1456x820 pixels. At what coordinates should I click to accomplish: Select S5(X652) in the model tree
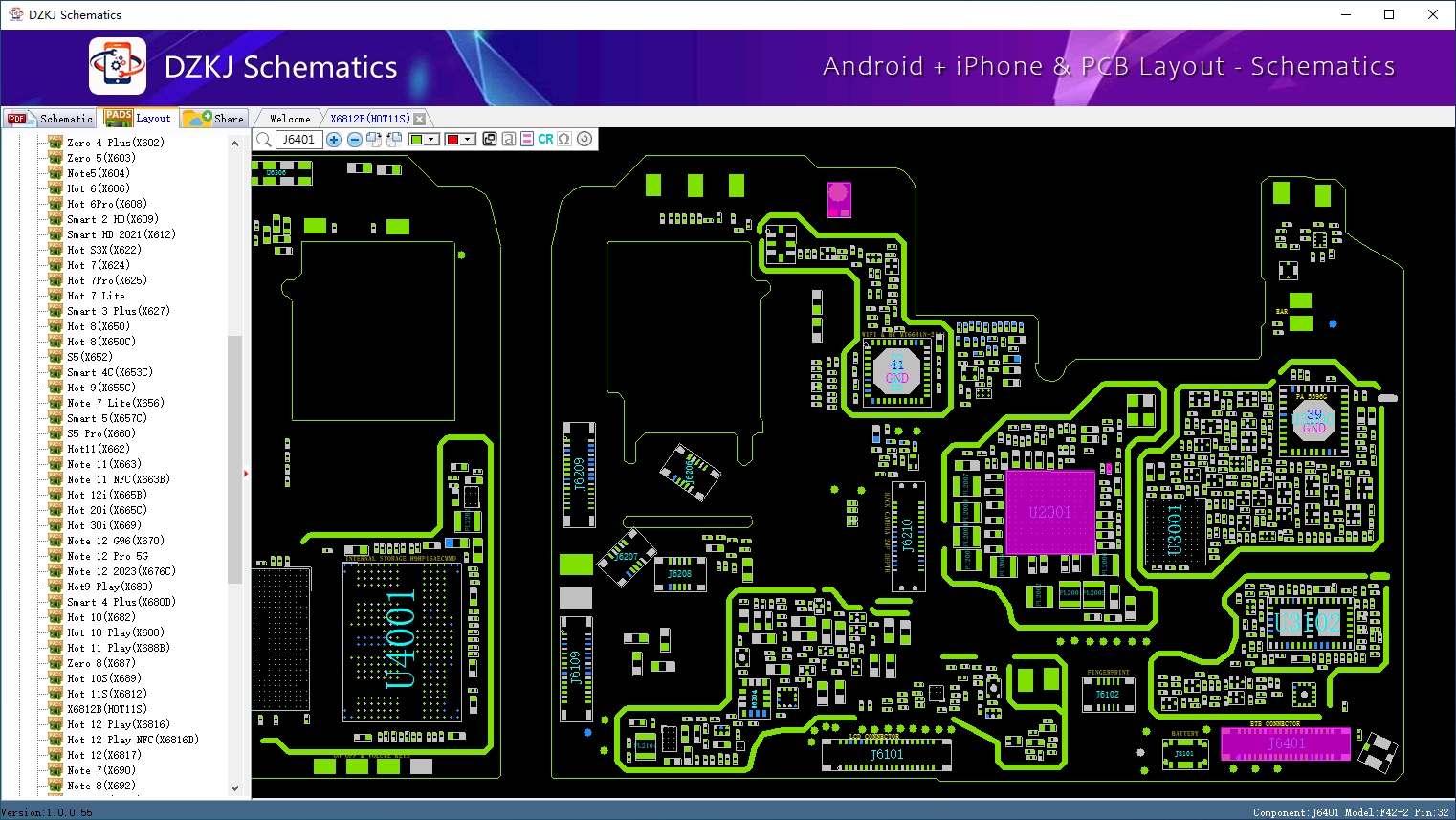click(x=90, y=357)
